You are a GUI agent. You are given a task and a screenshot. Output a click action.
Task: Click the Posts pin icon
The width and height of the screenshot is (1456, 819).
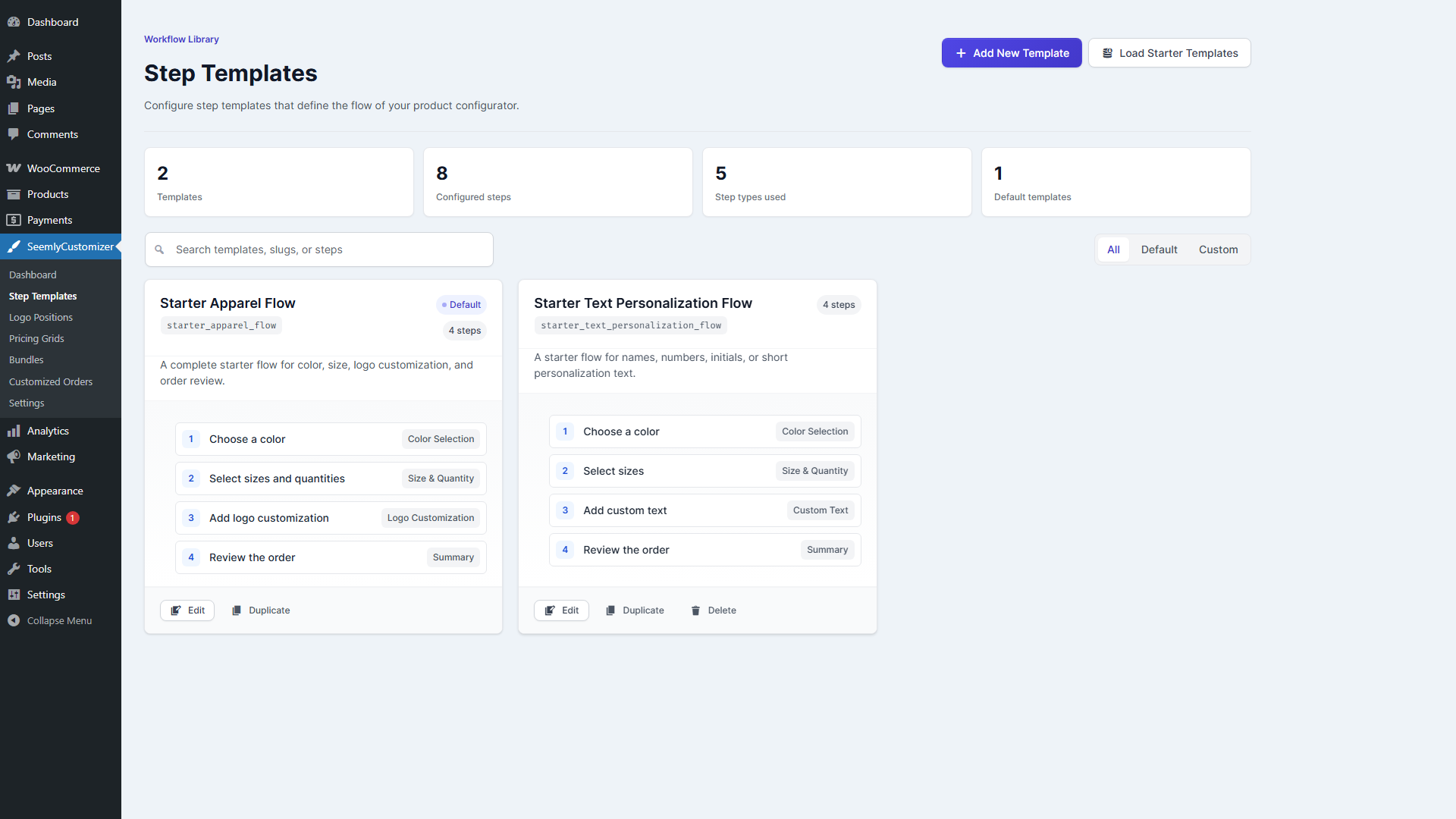pos(14,56)
